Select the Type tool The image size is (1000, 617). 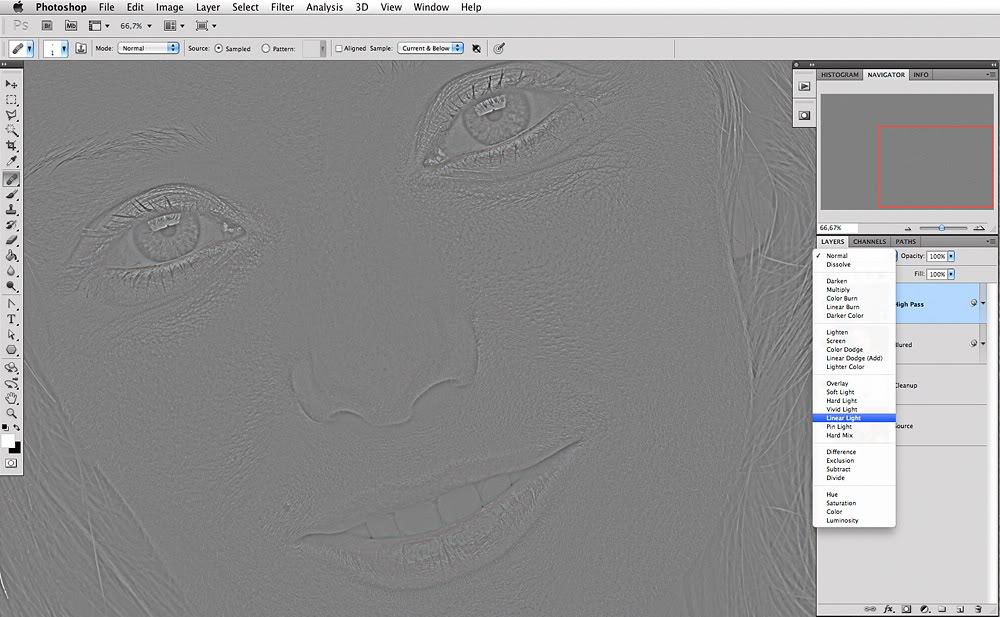pyautogui.click(x=11, y=320)
